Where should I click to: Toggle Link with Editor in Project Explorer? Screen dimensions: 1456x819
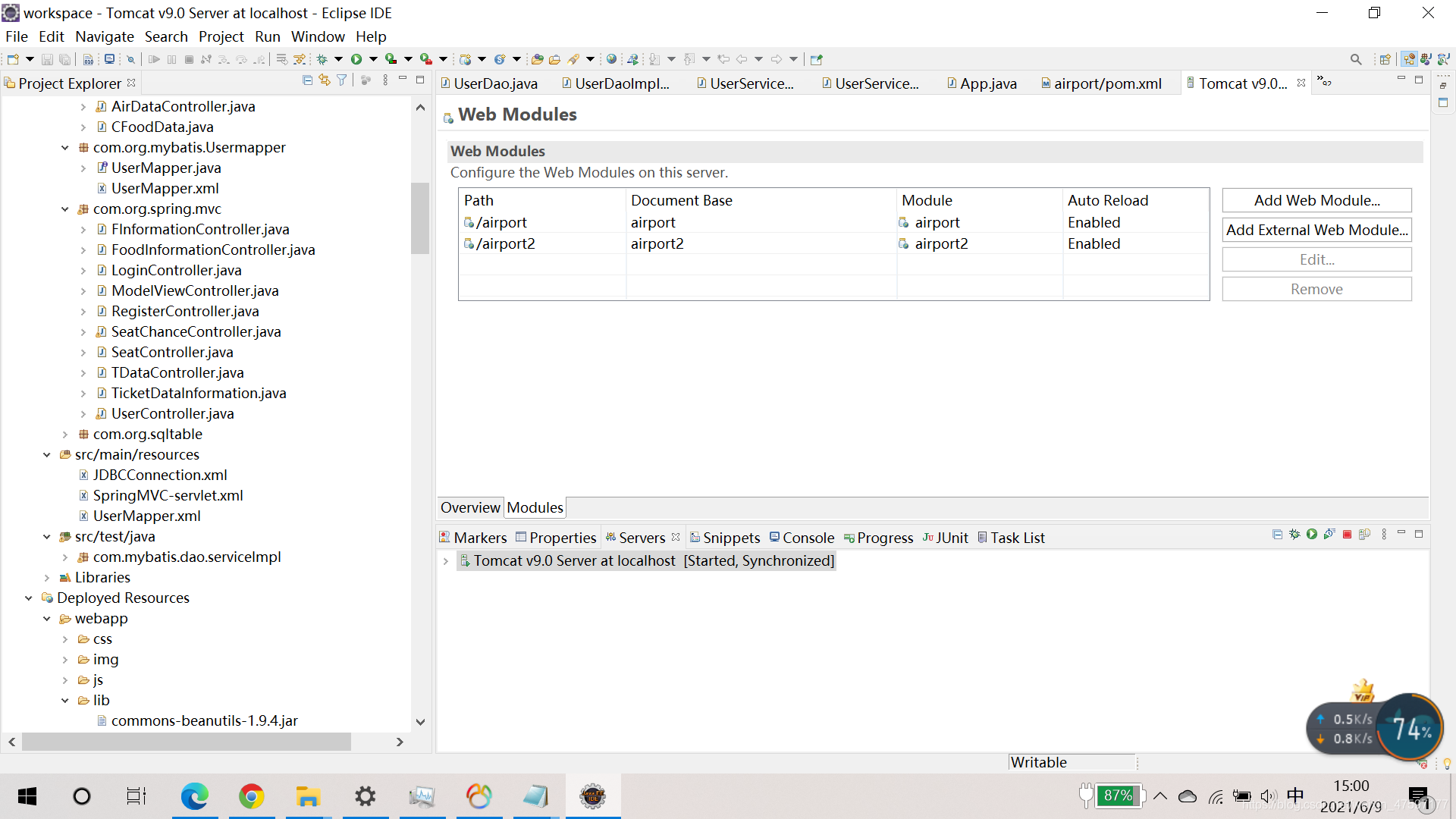tap(325, 80)
